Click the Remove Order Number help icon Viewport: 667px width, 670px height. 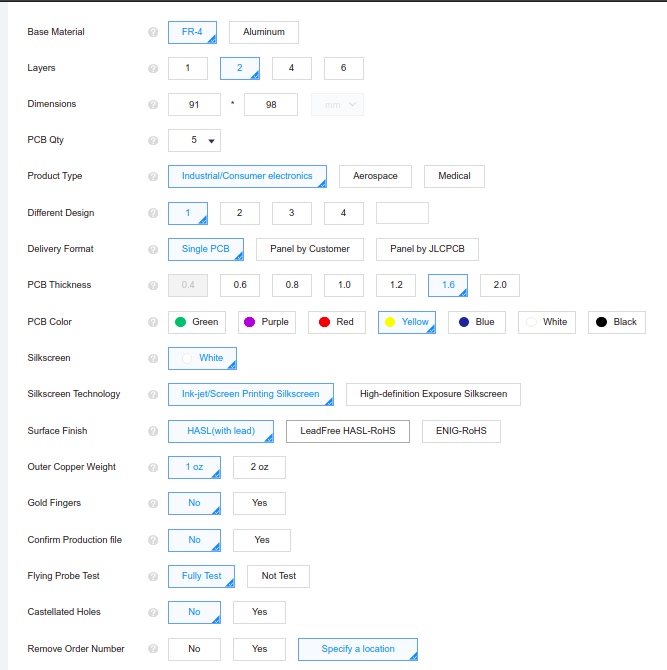click(153, 649)
